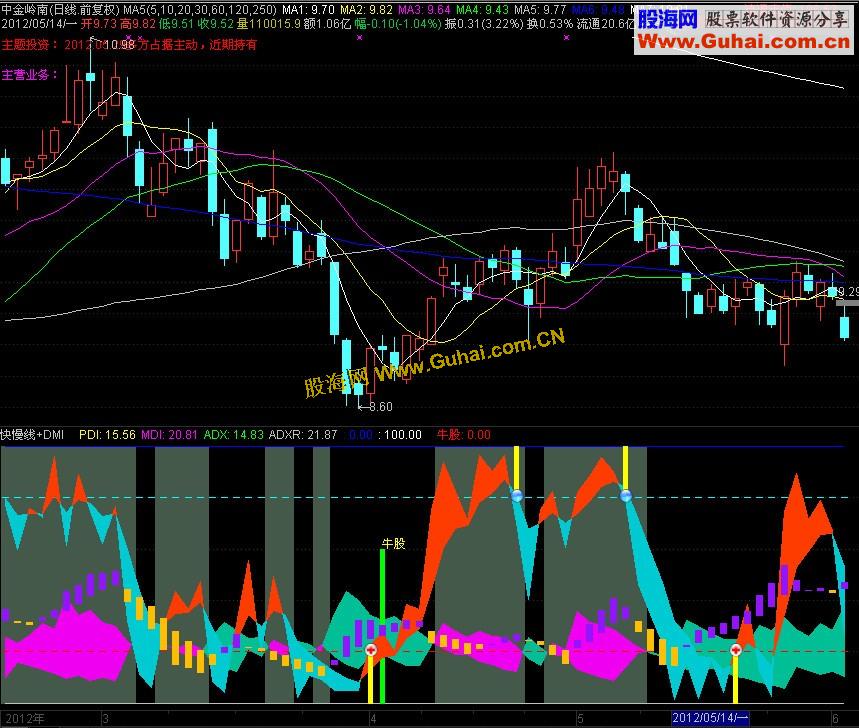859x728 pixels.
Task: Click the 快慢线+DMI indicator name
Action: 32,435
